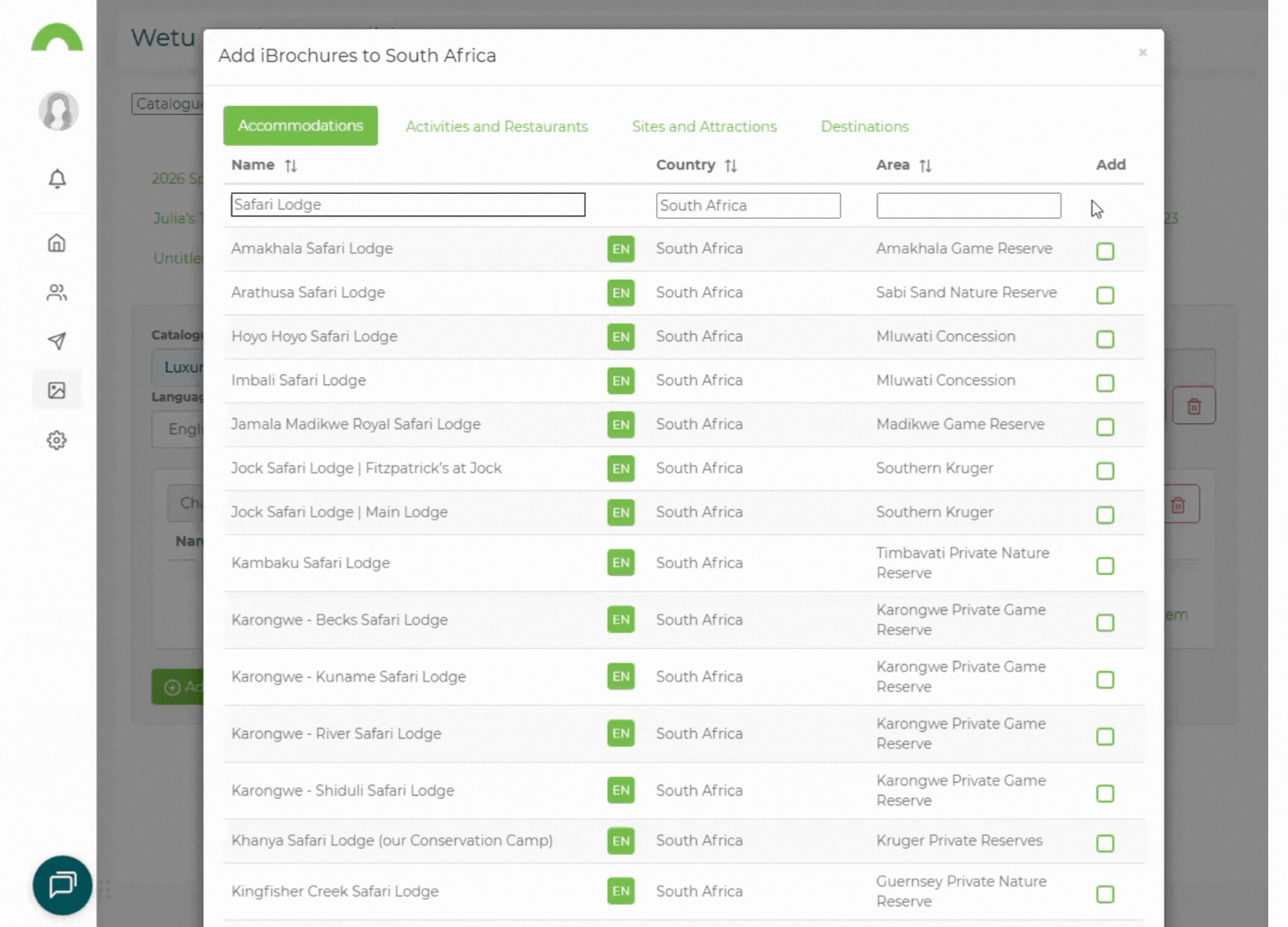
Task: Tick the checkbox for Hoyo Hoyo Safari Lodge
Action: (1105, 339)
